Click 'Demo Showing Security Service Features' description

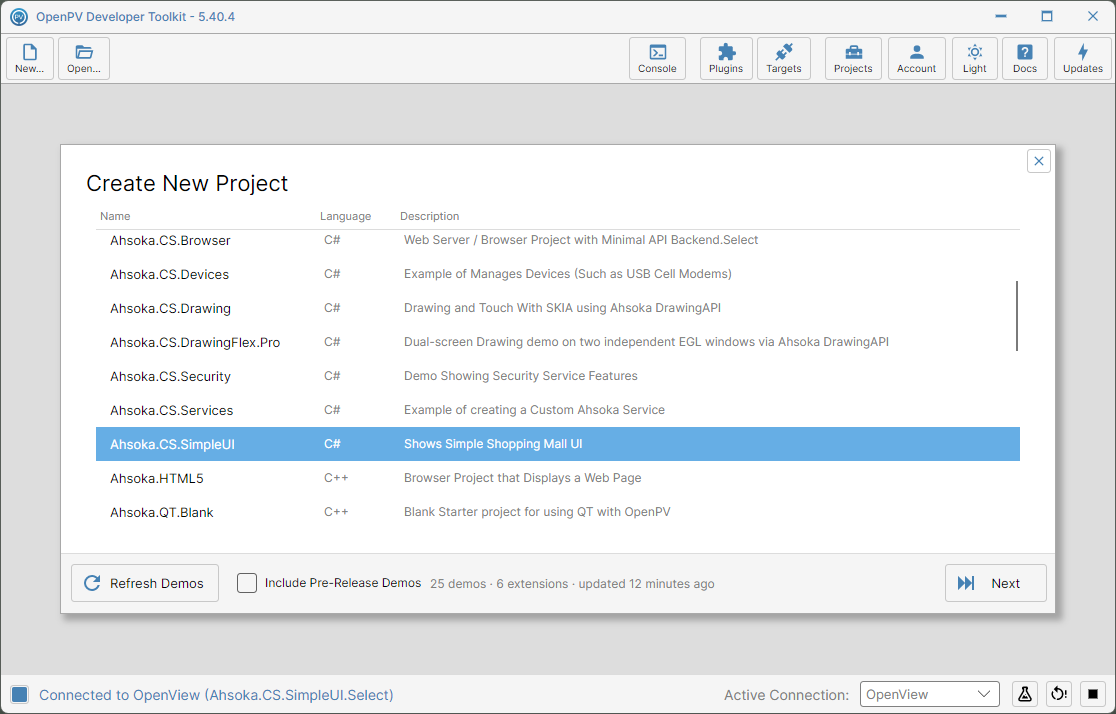[x=520, y=376]
